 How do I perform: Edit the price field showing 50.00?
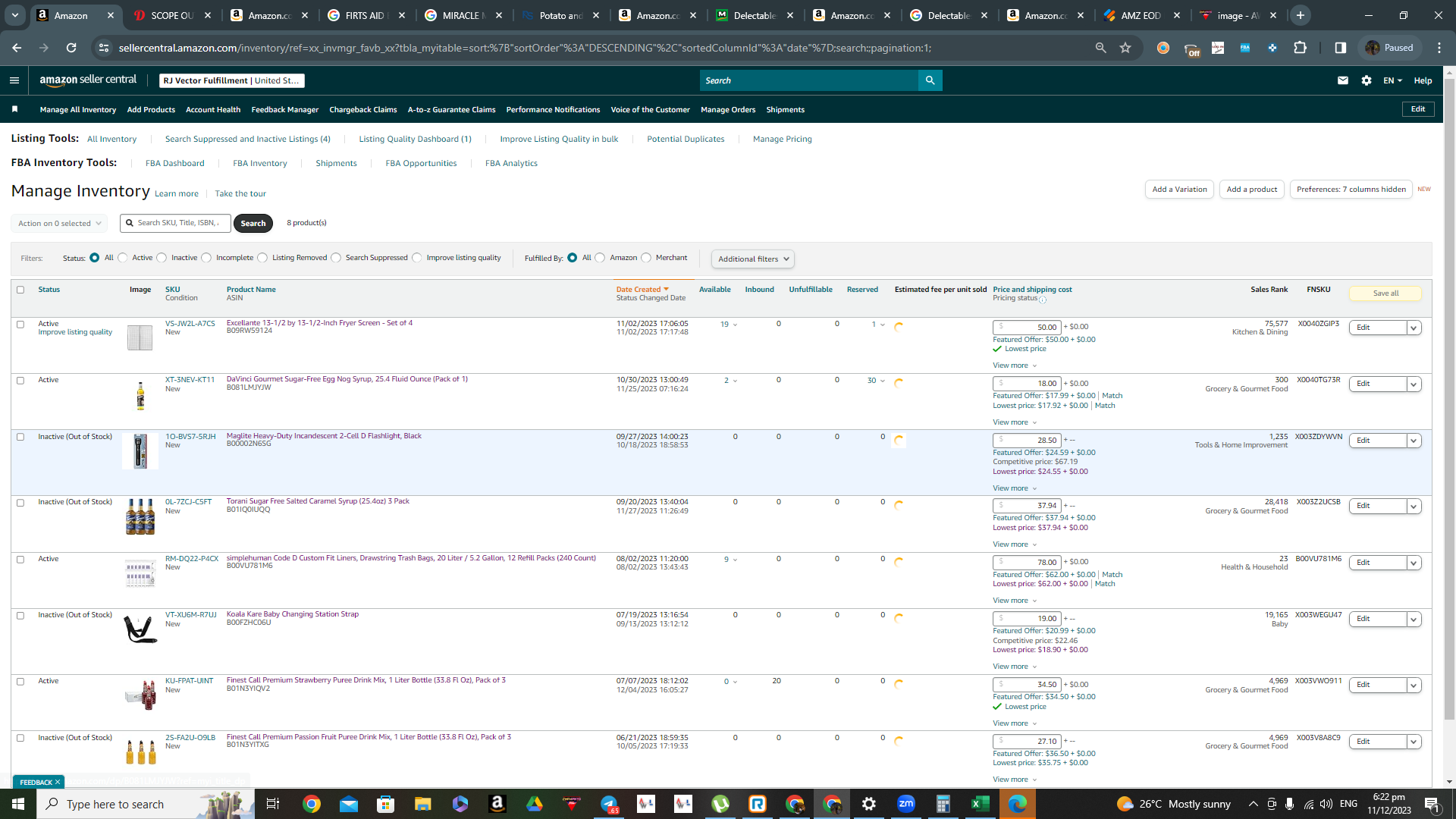[1028, 328]
